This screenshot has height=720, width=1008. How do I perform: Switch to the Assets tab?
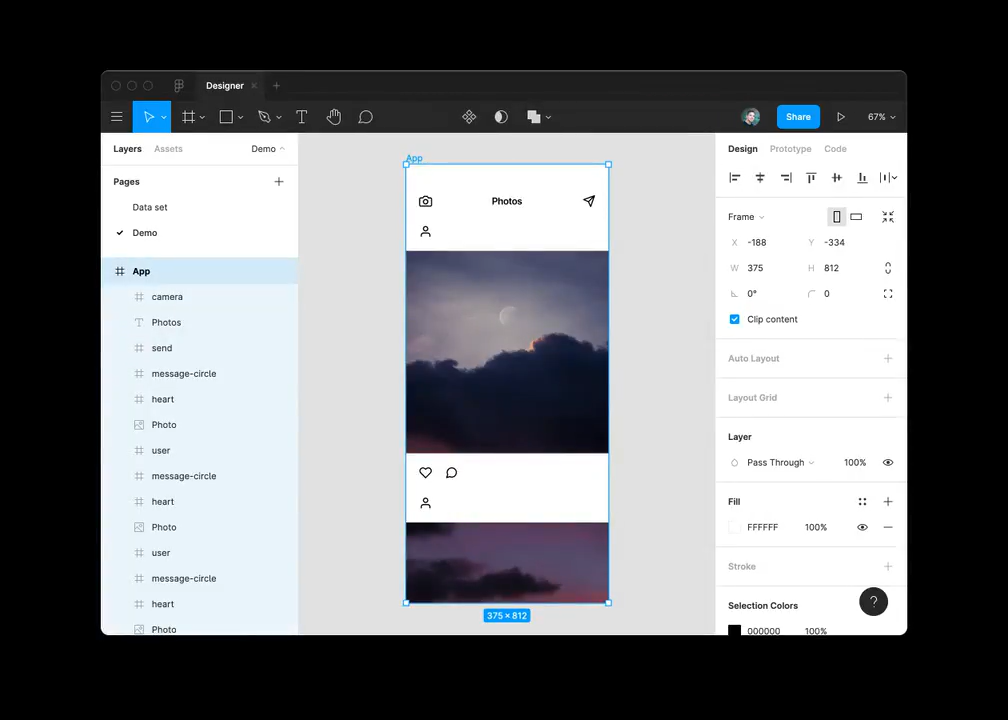point(168,149)
